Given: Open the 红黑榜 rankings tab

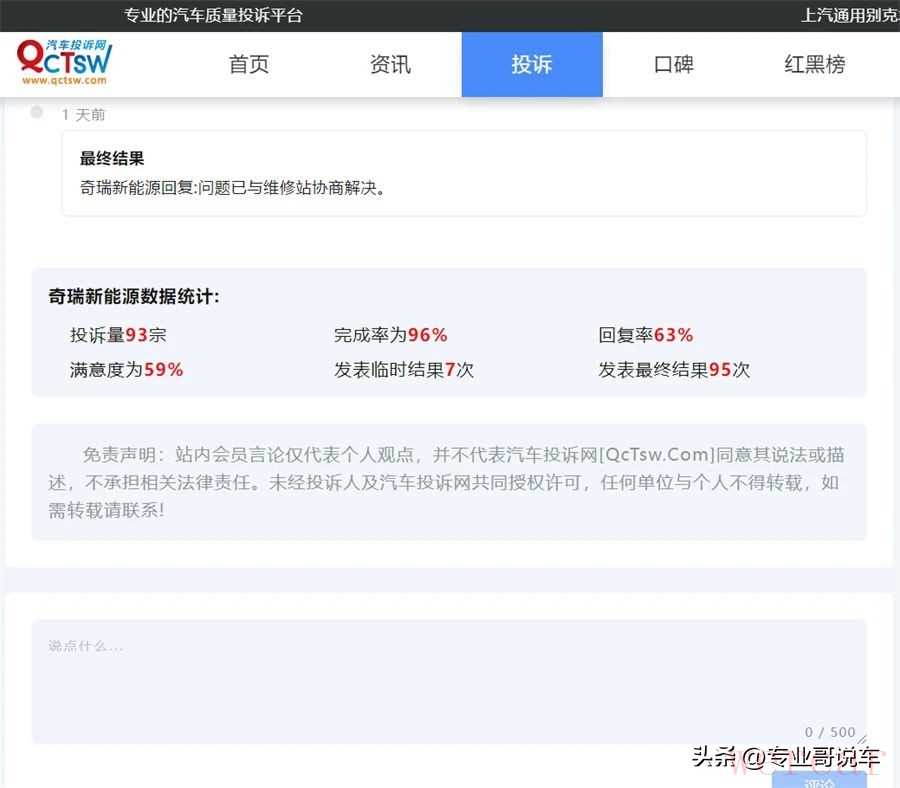Looking at the screenshot, I should pyautogui.click(x=814, y=65).
